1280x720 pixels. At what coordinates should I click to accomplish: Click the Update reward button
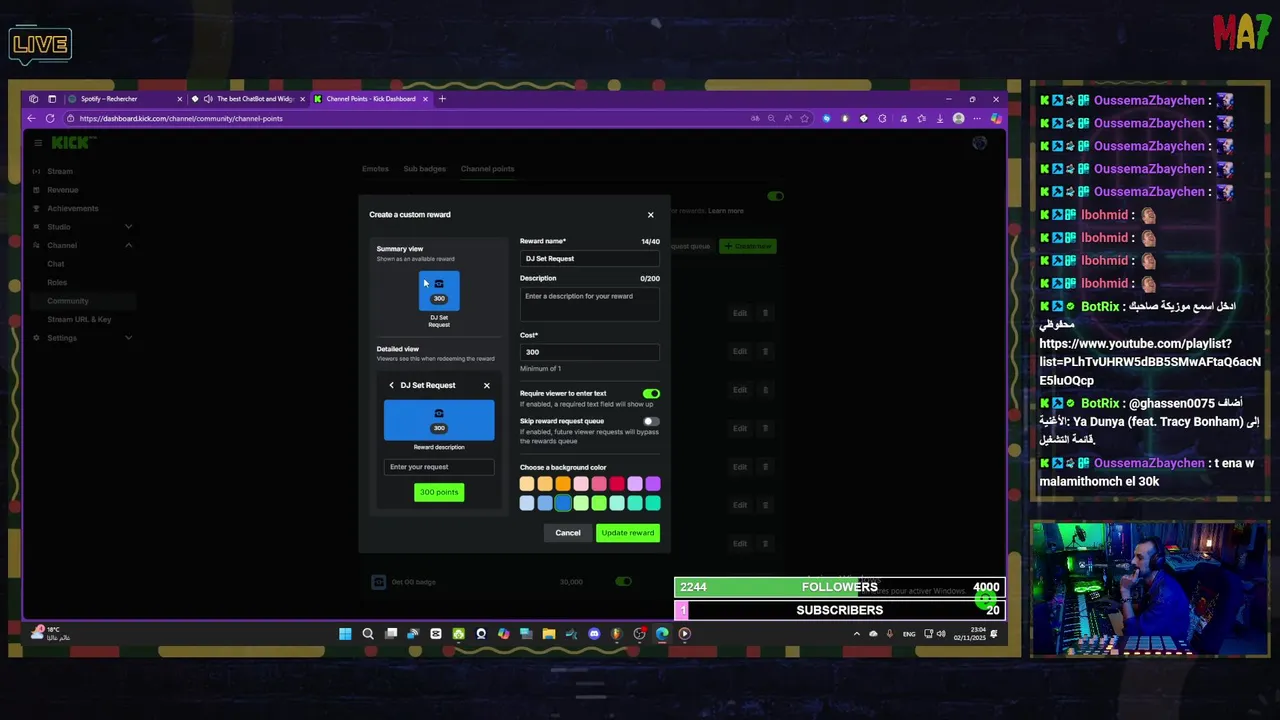[x=628, y=533]
